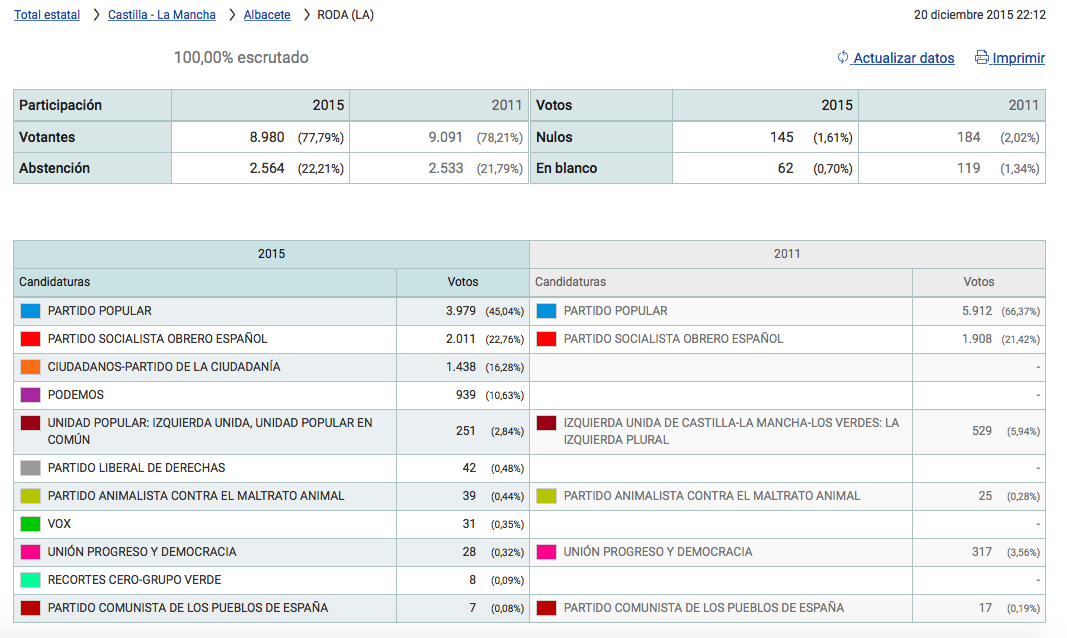
Task: Click the 2.533 abstention value for 2011
Action: click(x=446, y=168)
